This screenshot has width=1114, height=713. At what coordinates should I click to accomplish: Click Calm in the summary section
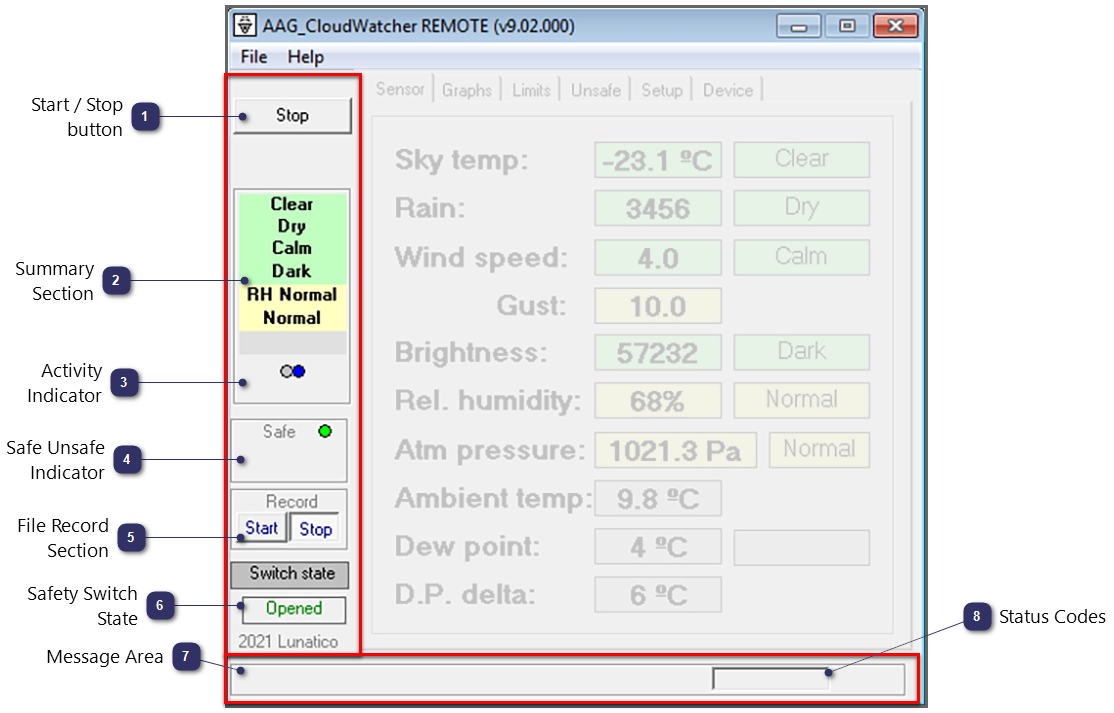click(292, 248)
